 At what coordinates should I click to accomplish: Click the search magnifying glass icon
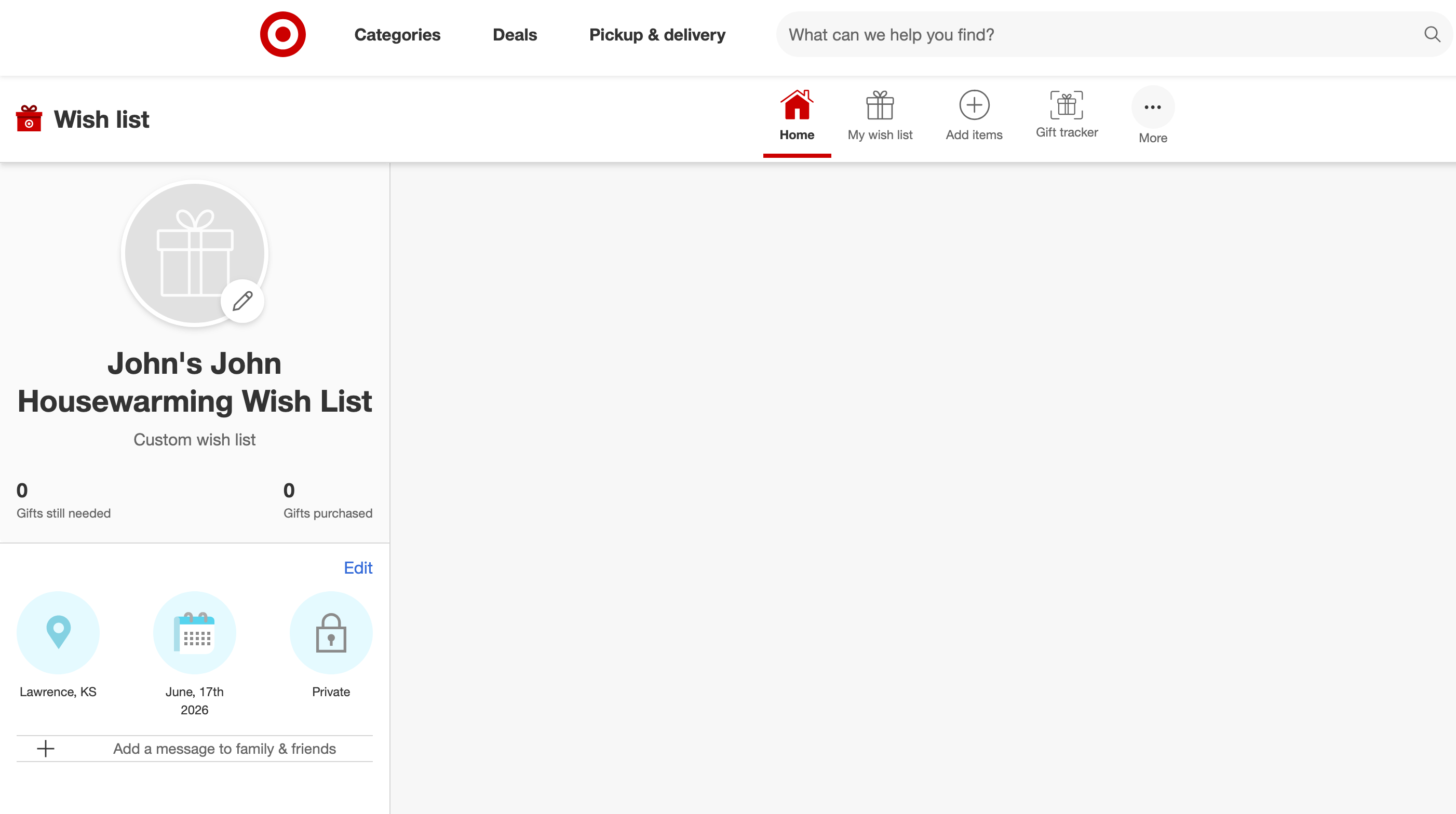1432,34
